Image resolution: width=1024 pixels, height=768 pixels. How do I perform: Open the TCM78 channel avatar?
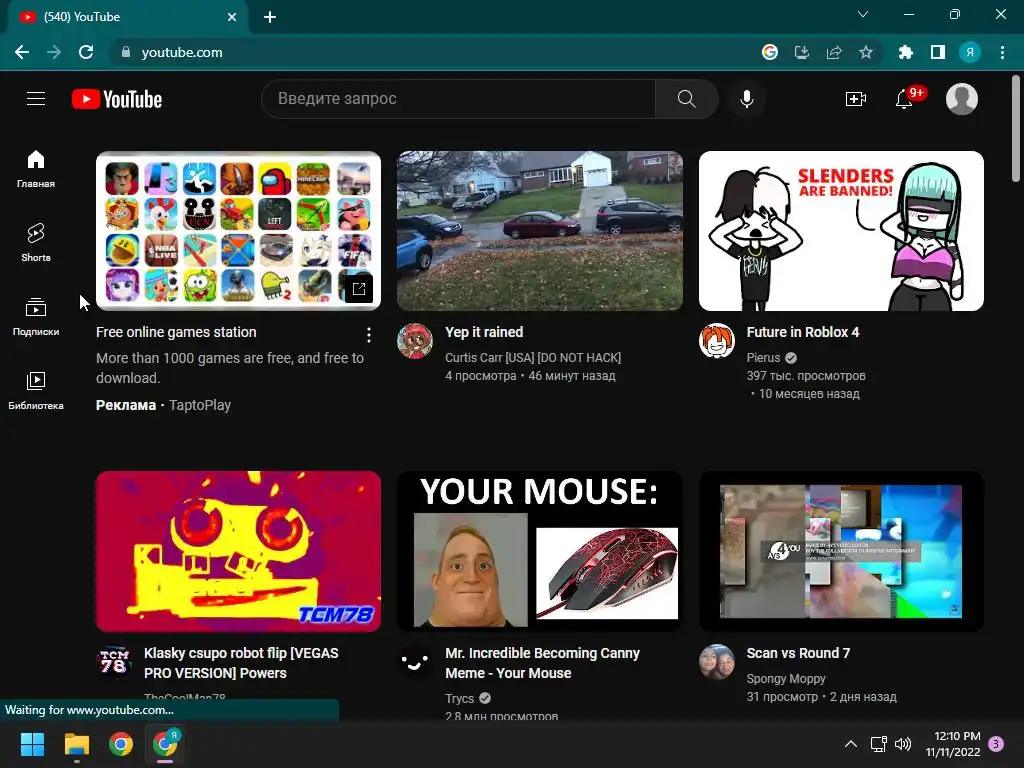click(x=114, y=662)
